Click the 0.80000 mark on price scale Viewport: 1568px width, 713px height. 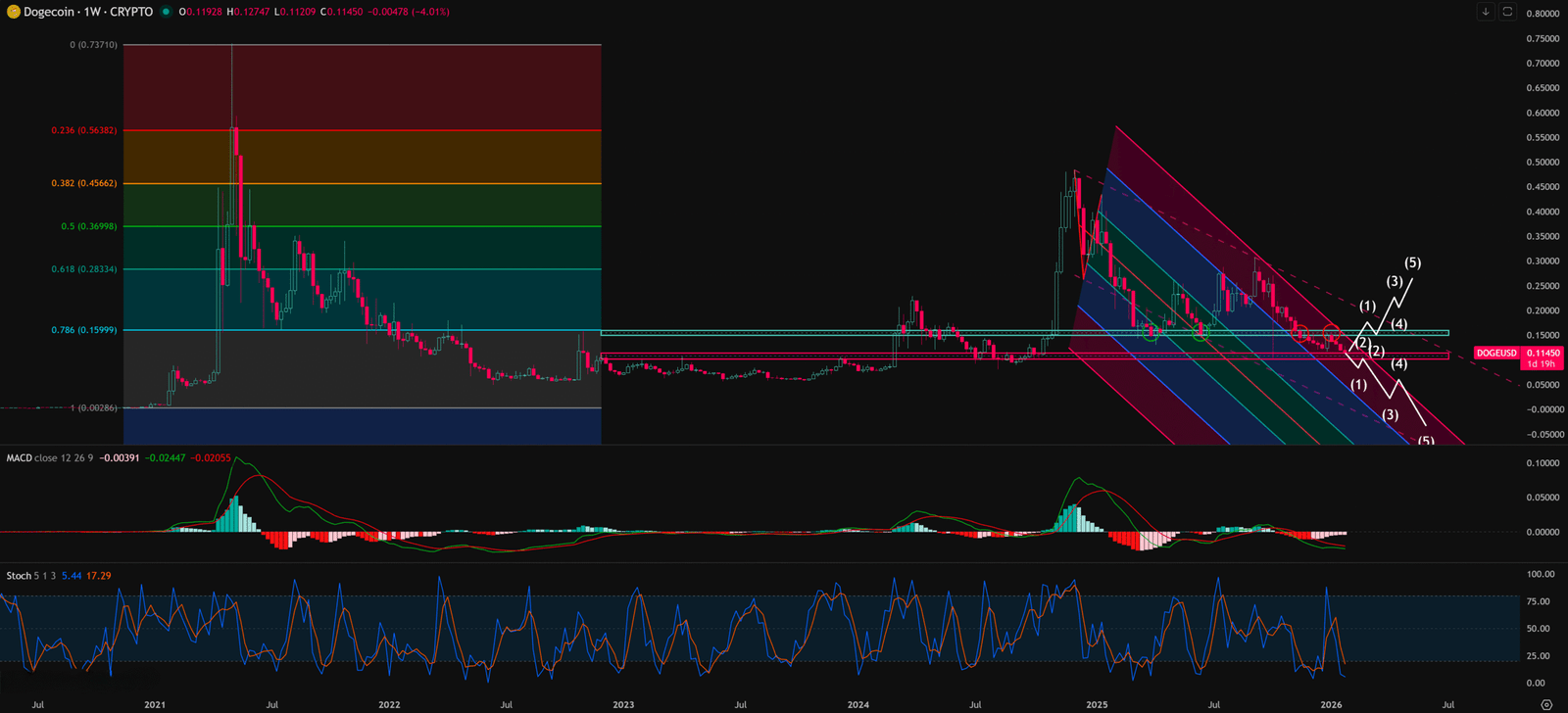coord(1543,14)
